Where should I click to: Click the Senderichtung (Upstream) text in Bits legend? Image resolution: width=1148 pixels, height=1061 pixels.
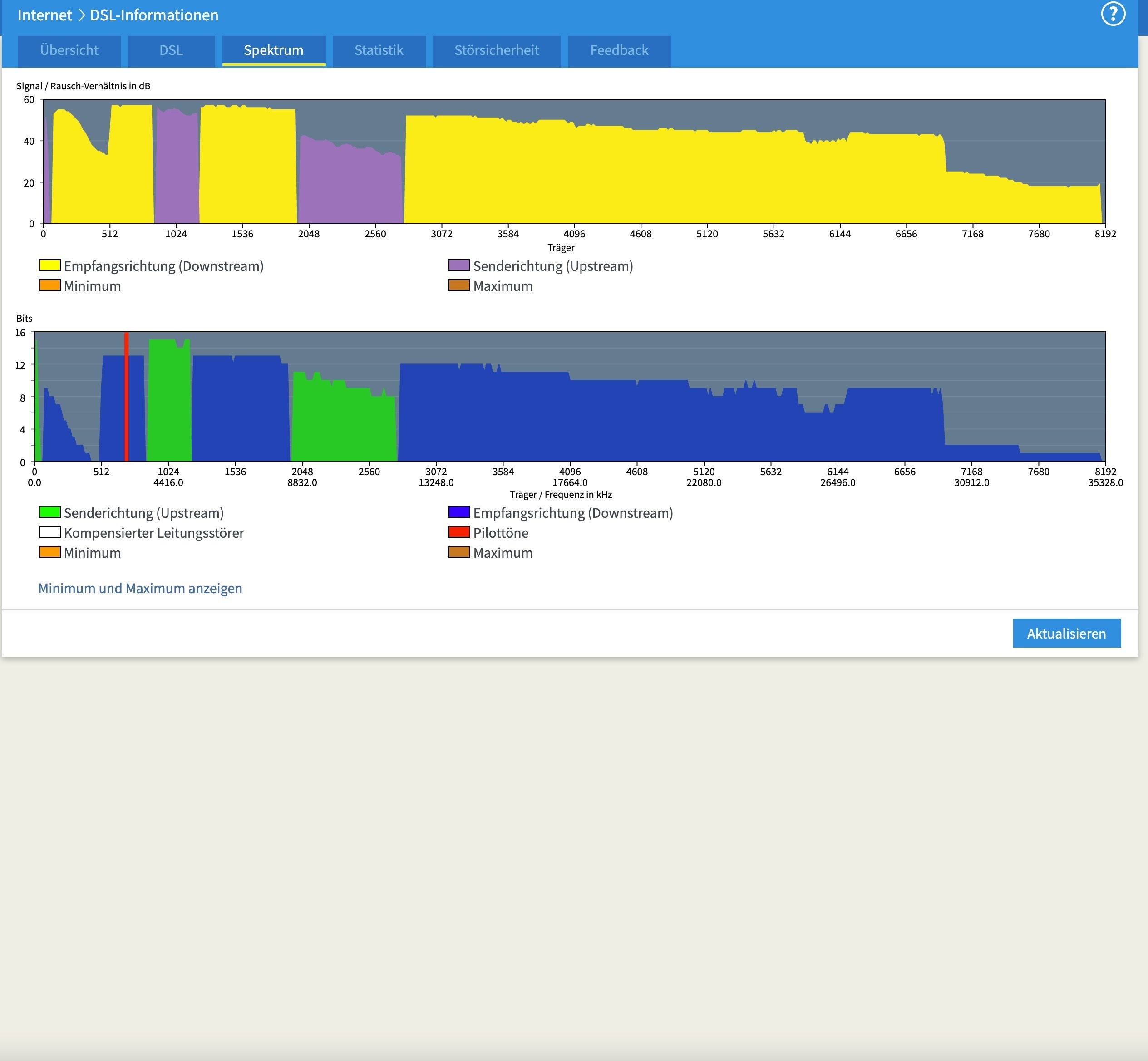[x=143, y=513]
